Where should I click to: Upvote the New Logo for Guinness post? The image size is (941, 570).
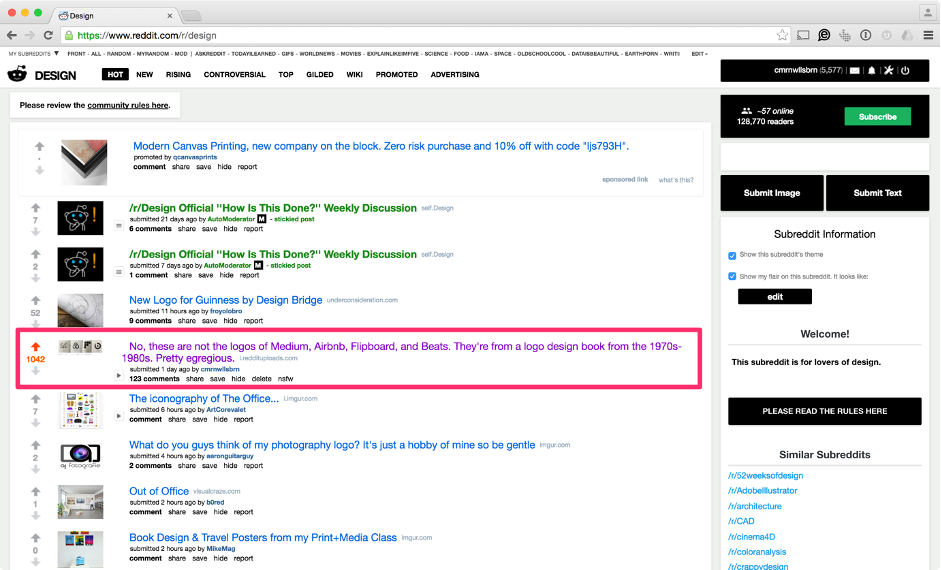(x=36, y=300)
